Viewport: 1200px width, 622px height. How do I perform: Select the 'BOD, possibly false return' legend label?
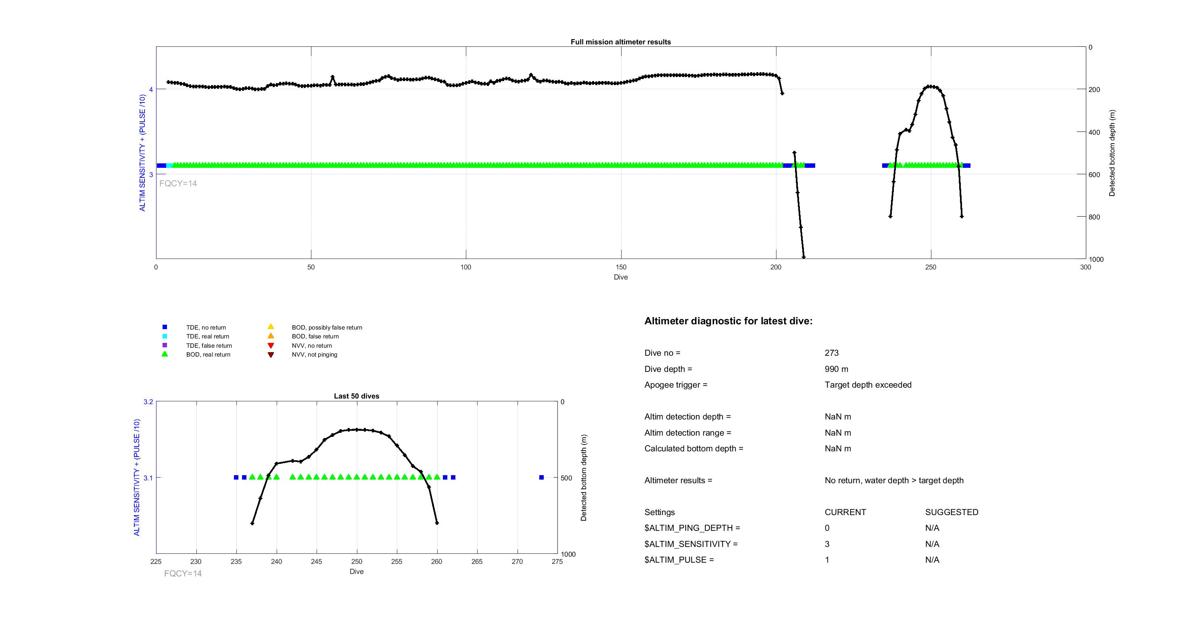[327, 327]
